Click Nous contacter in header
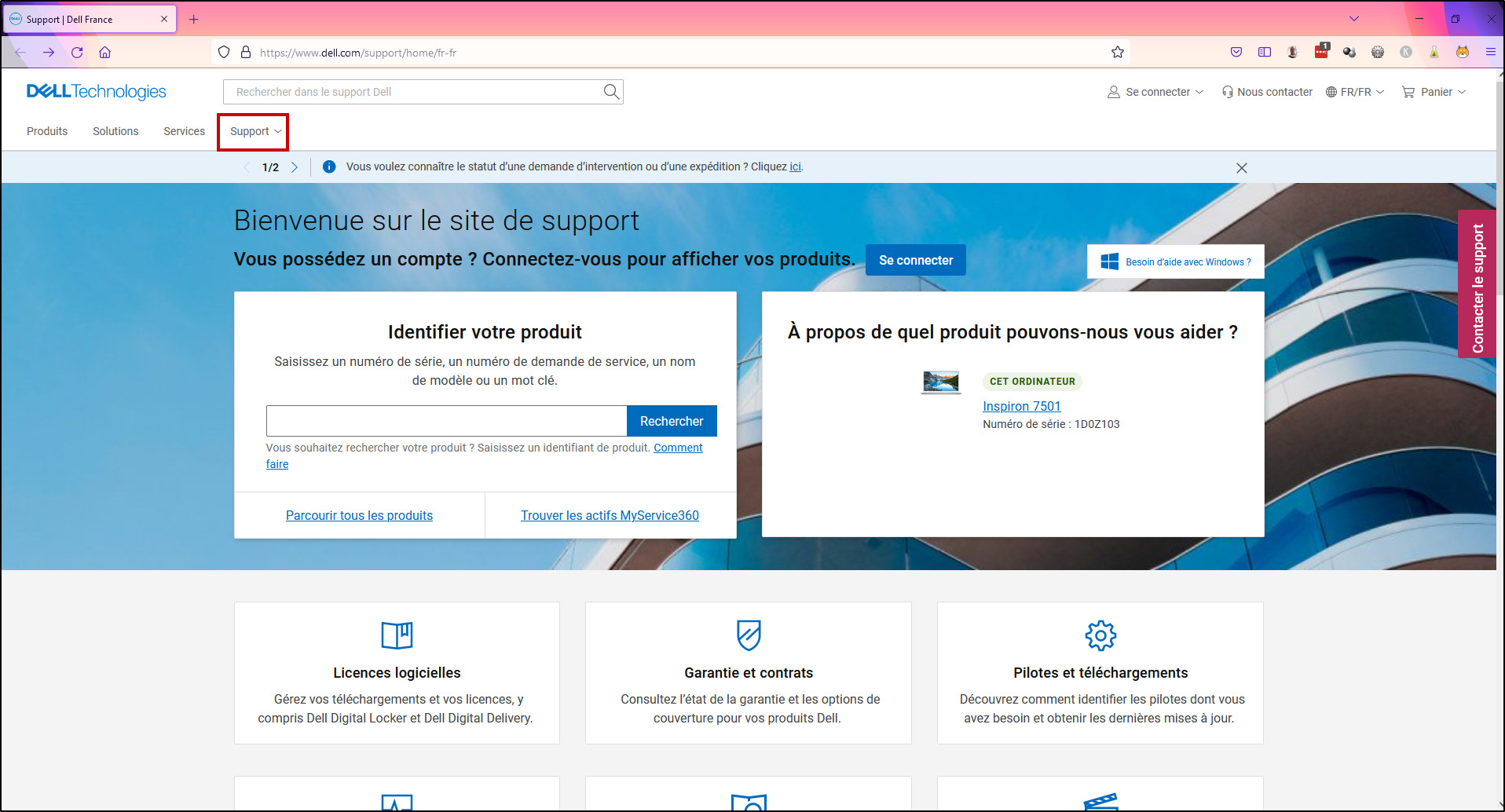 point(1267,92)
